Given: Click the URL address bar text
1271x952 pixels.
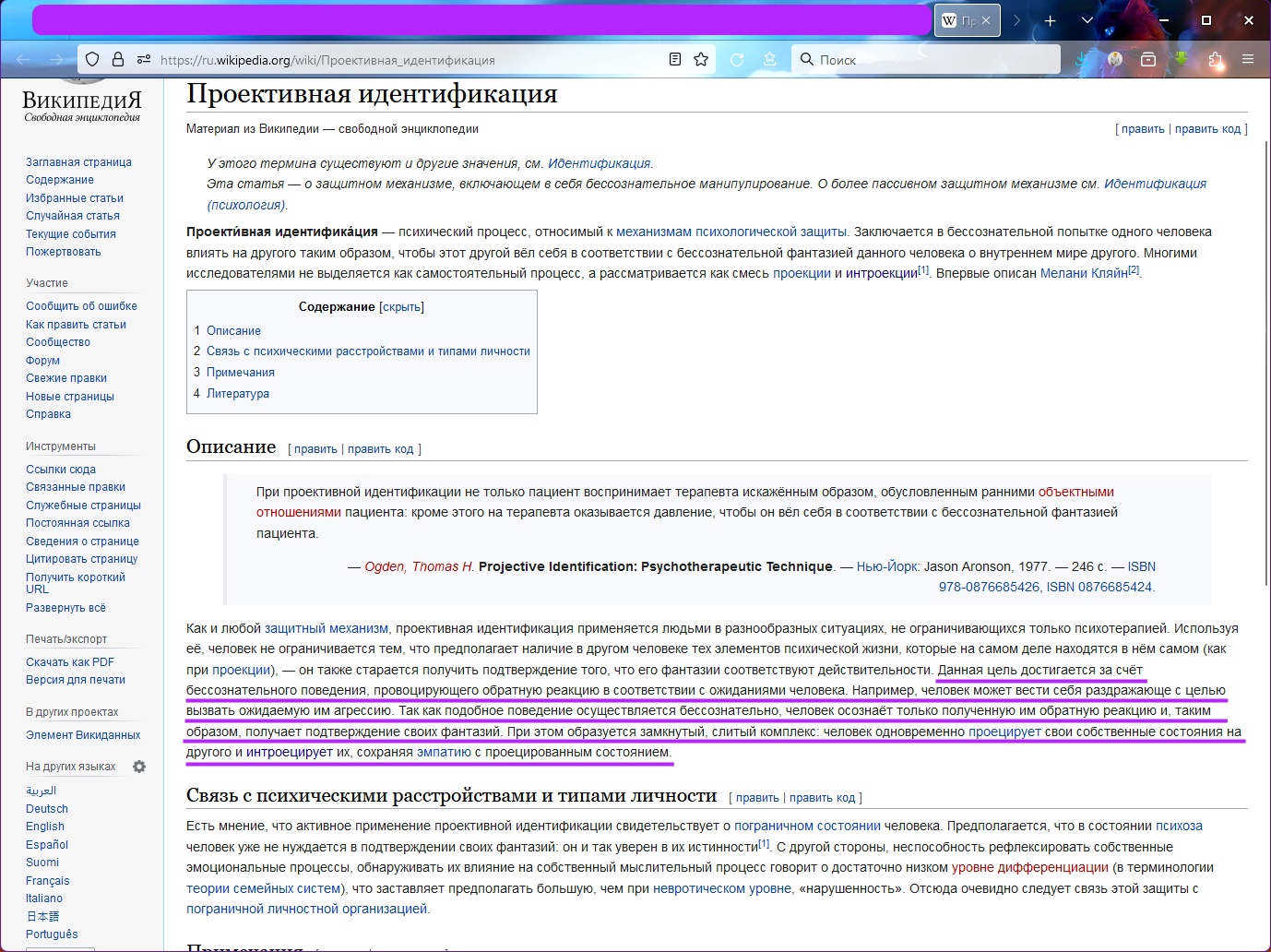Looking at the screenshot, I should pos(327,60).
